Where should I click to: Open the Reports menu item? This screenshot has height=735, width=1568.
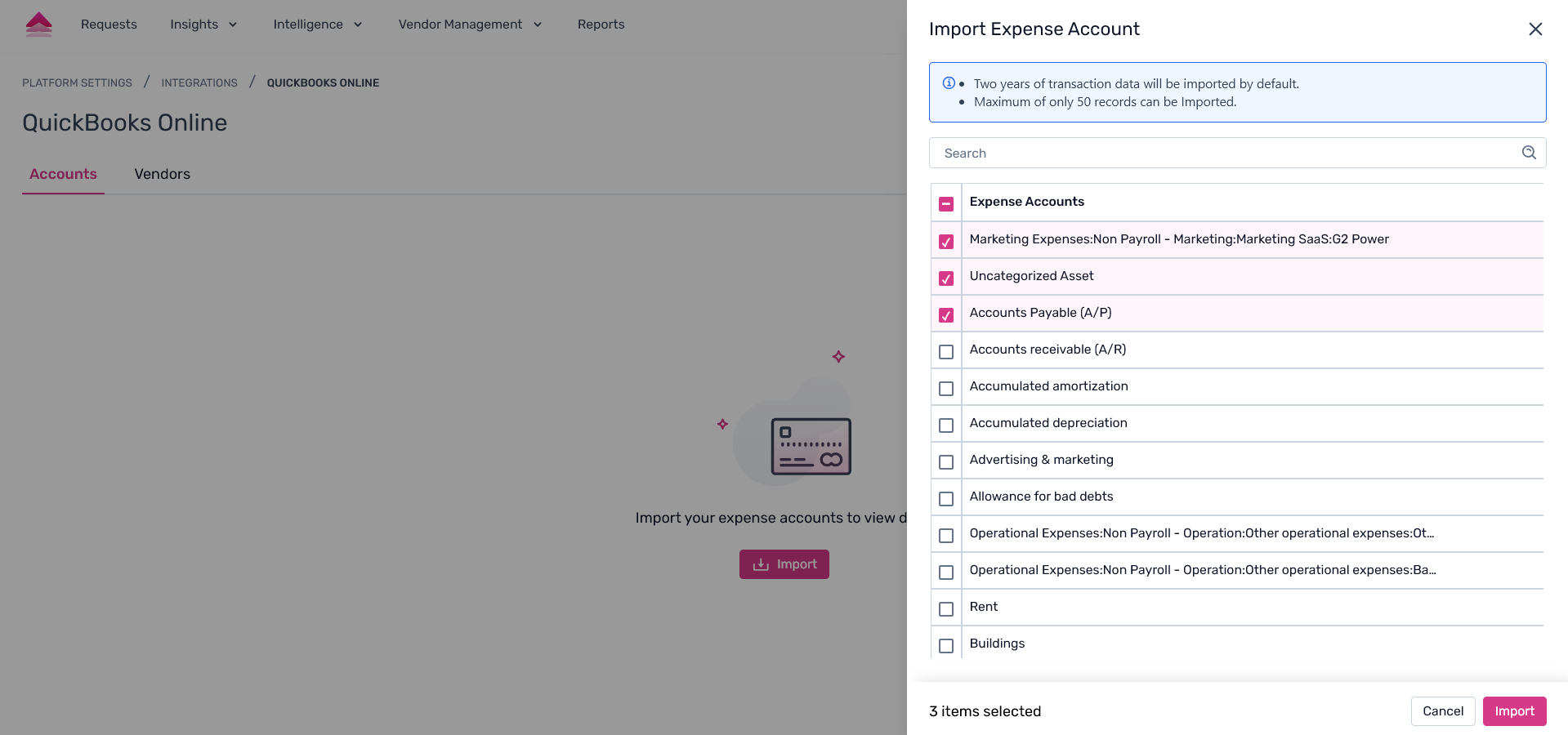pos(601,24)
